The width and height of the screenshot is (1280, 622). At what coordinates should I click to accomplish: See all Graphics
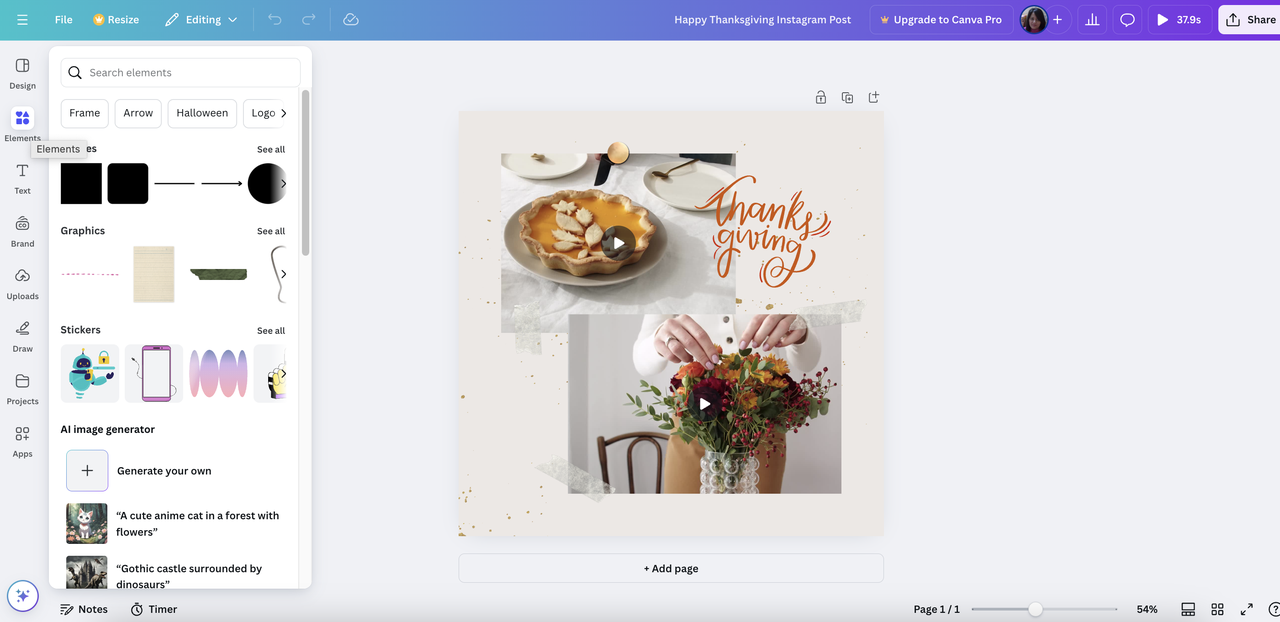(x=271, y=231)
